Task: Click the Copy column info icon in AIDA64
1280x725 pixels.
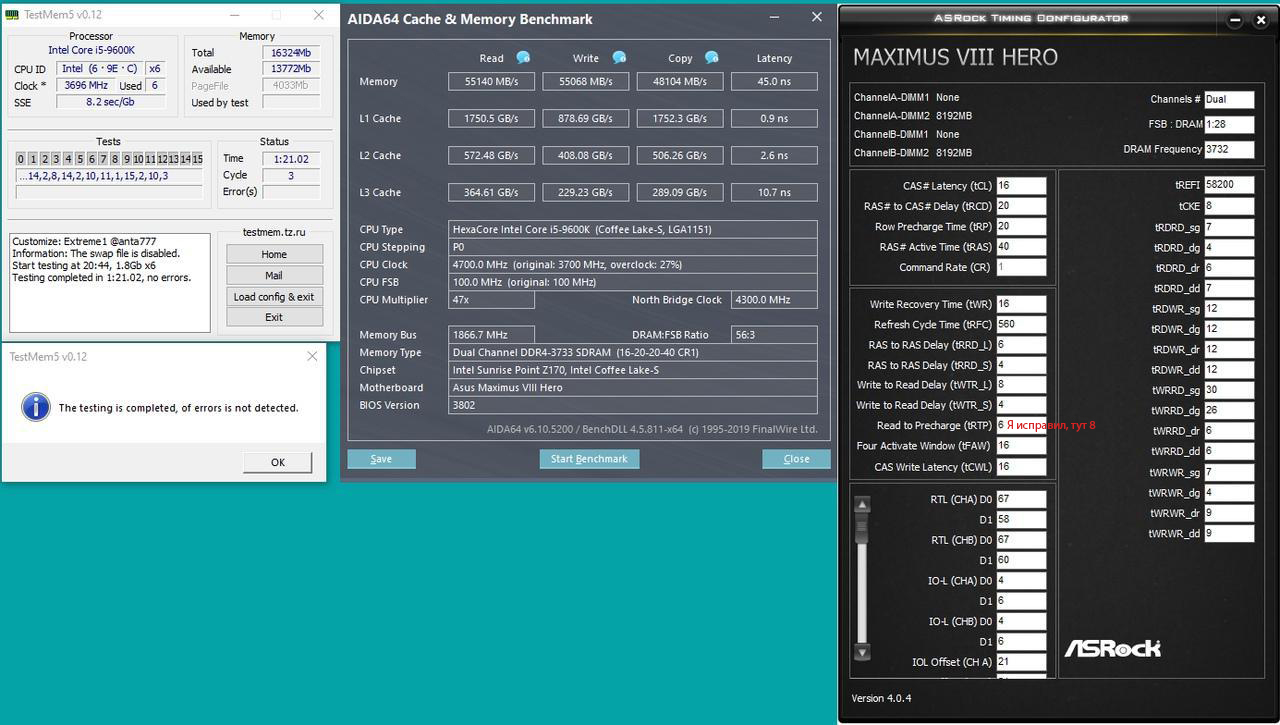Action: (711, 58)
